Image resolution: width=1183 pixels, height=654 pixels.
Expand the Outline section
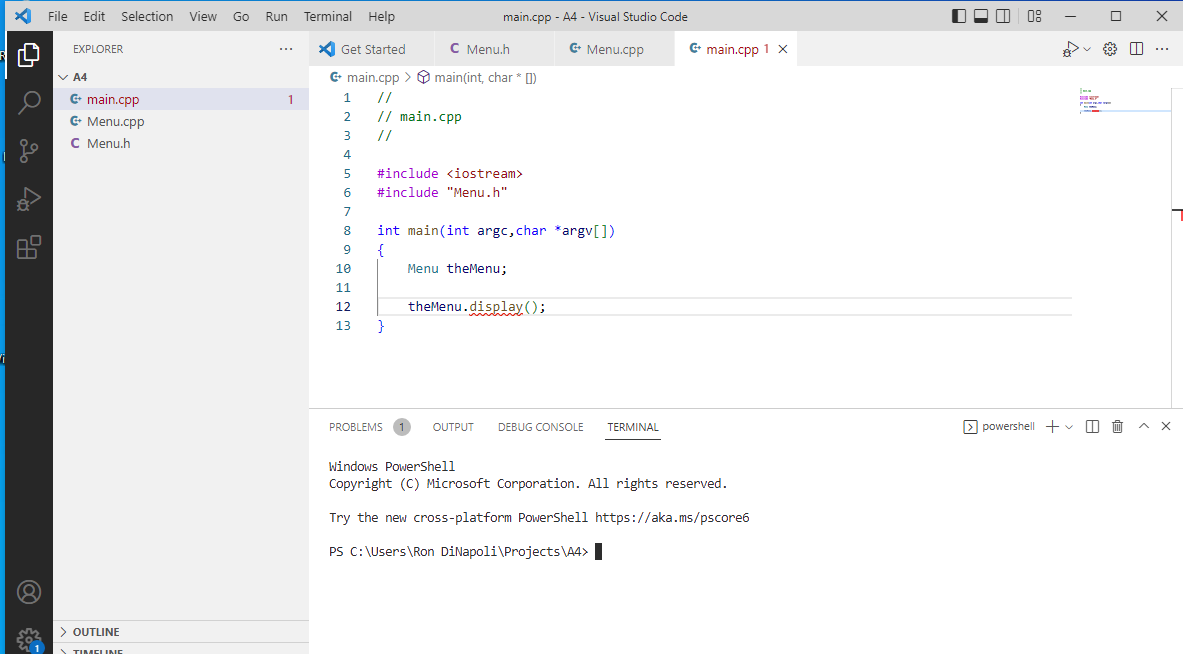[95, 632]
